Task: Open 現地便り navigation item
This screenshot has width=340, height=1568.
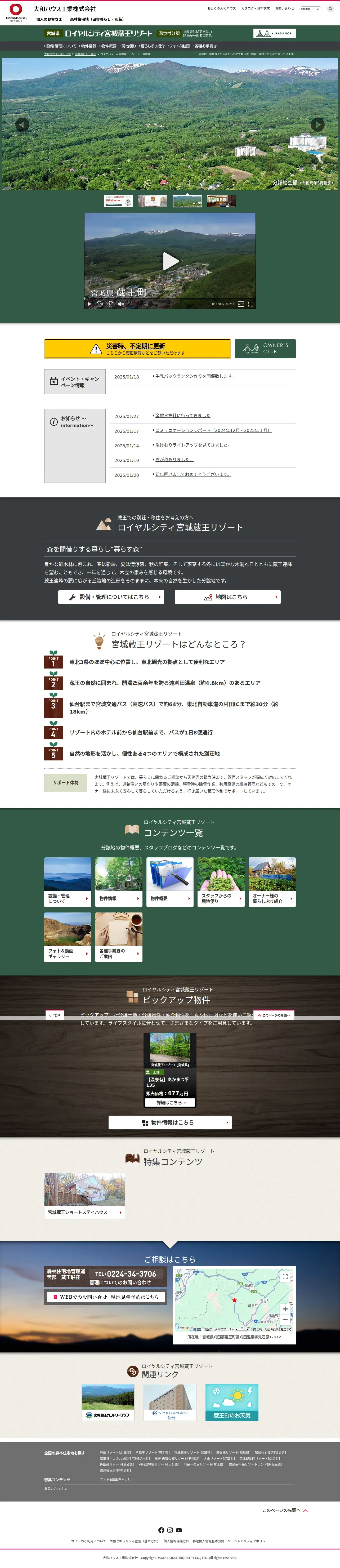Action: click(x=128, y=46)
